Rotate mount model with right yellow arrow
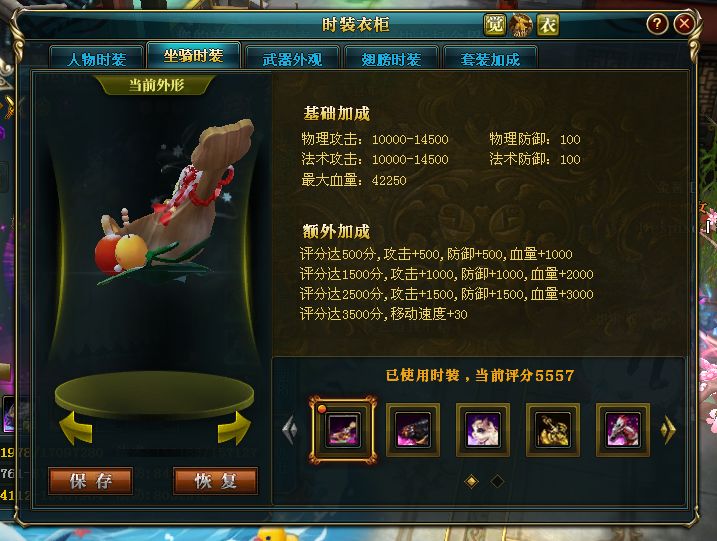The width and height of the screenshot is (717, 541). pyautogui.click(x=234, y=428)
